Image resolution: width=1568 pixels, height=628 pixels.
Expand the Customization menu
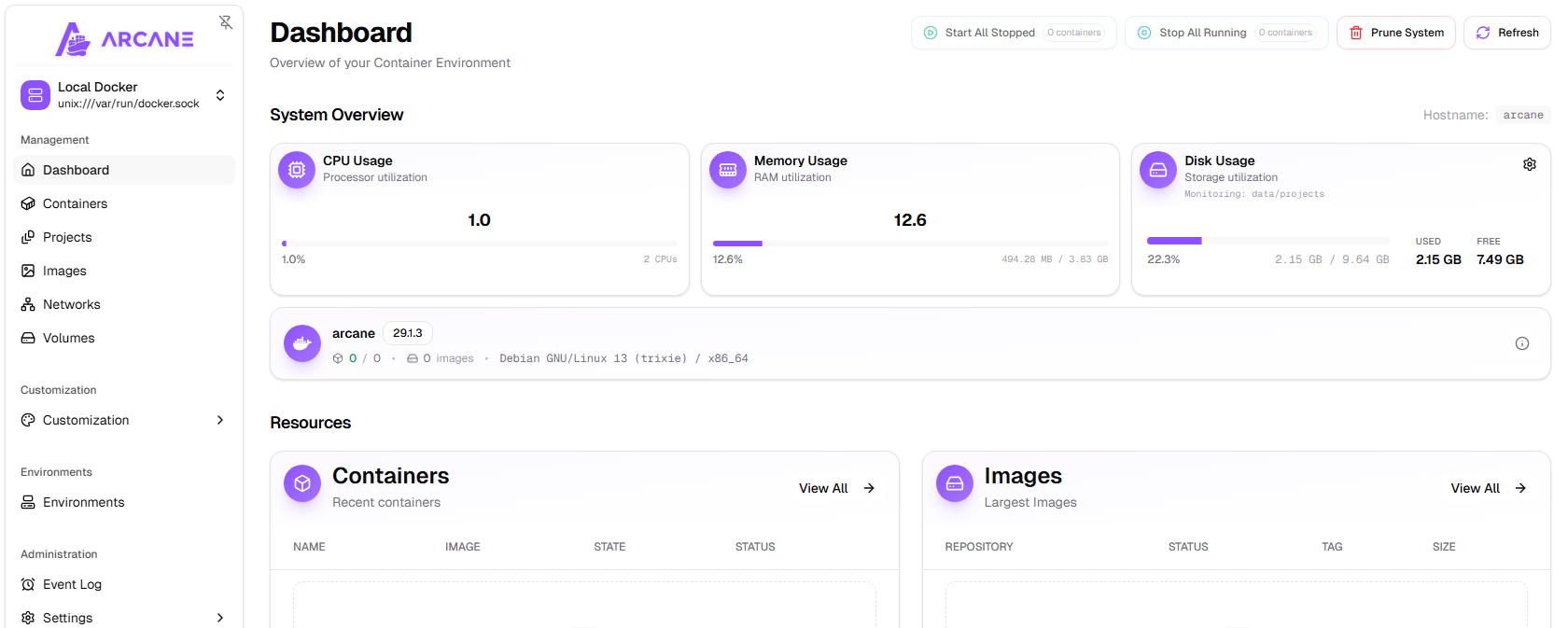pos(220,420)
